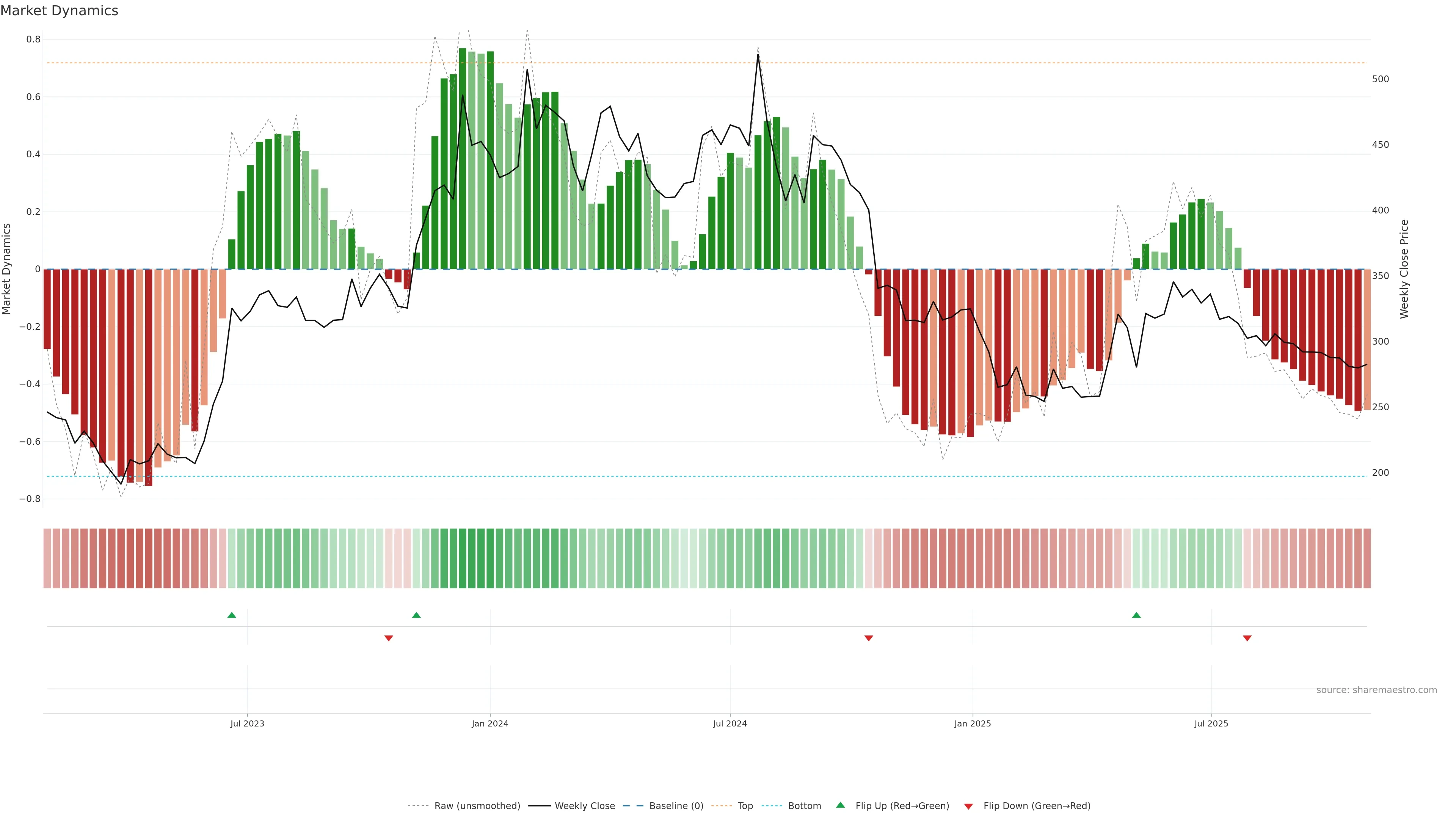Click the red flip-down triangle after Jul 2025

coord(1247,638)
